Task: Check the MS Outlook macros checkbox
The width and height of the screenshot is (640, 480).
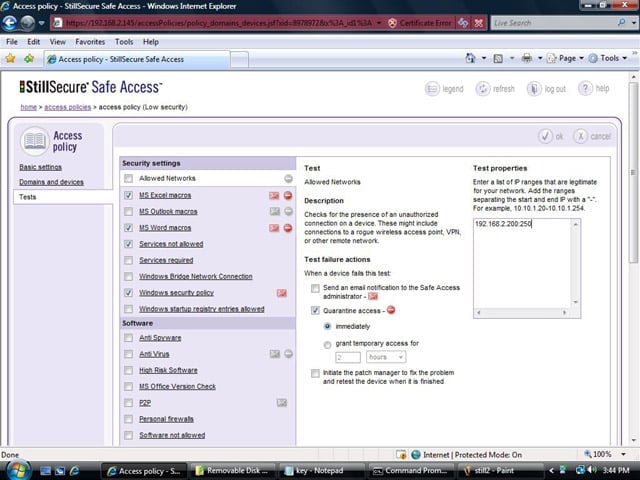Action: [129, 211]
